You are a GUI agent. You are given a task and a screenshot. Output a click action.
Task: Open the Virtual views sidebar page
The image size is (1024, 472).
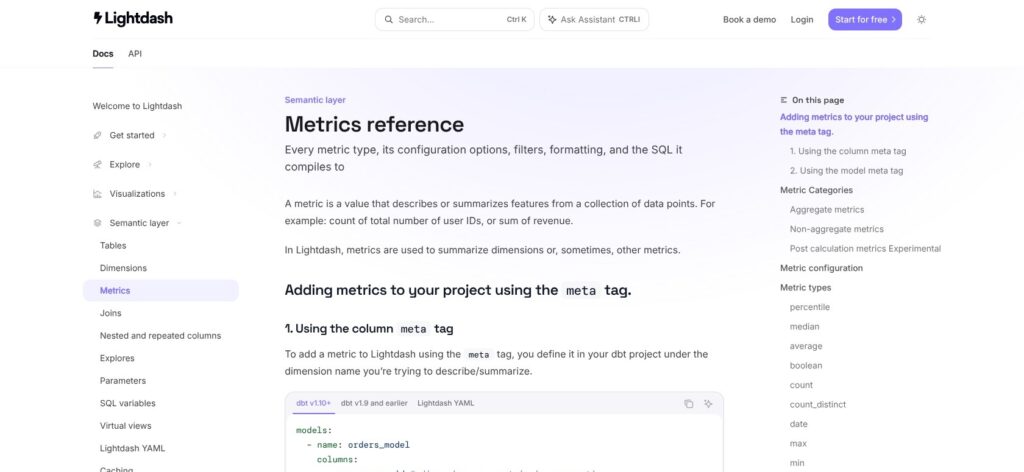pos(125,426)
